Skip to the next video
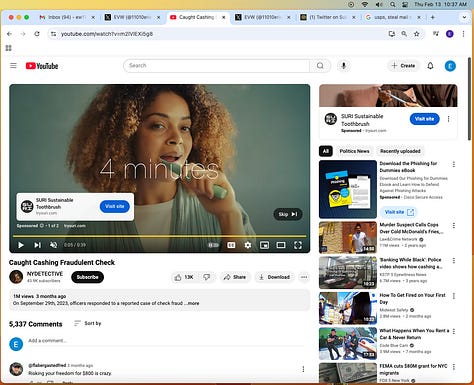The height and width of the screenshot is (385, 474). coord(37,245)
